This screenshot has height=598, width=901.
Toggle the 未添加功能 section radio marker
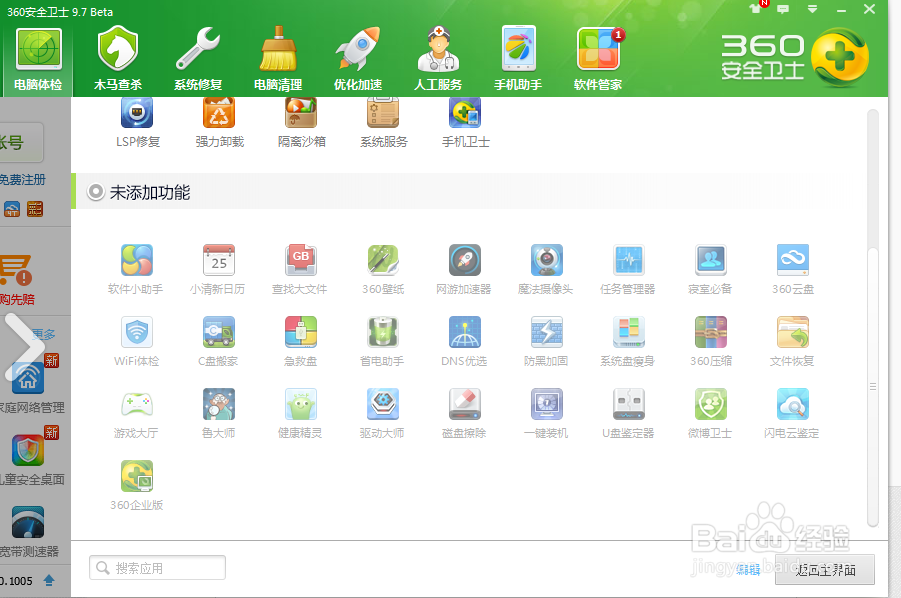(x=95, y=192)
